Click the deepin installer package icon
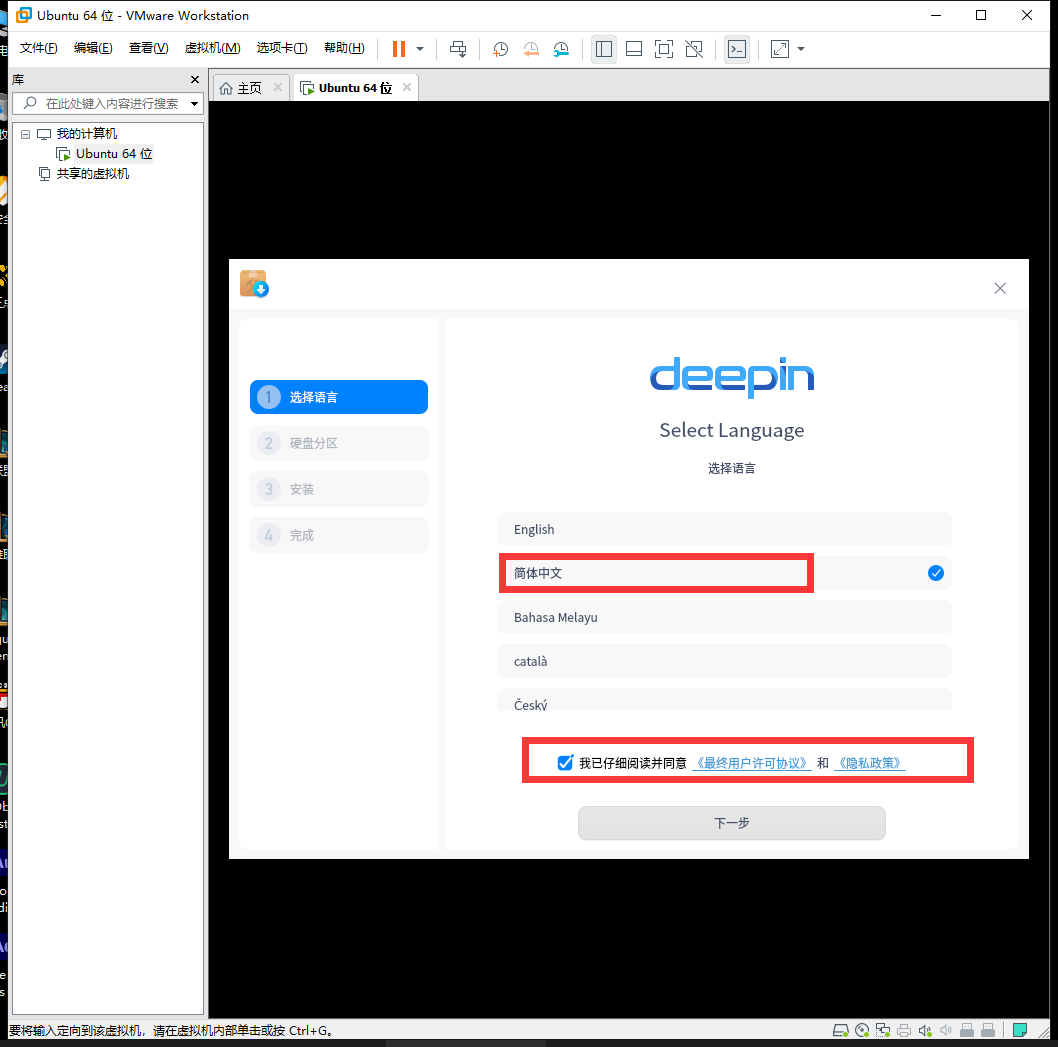The image size is (1058, 1047). [254, 284]
